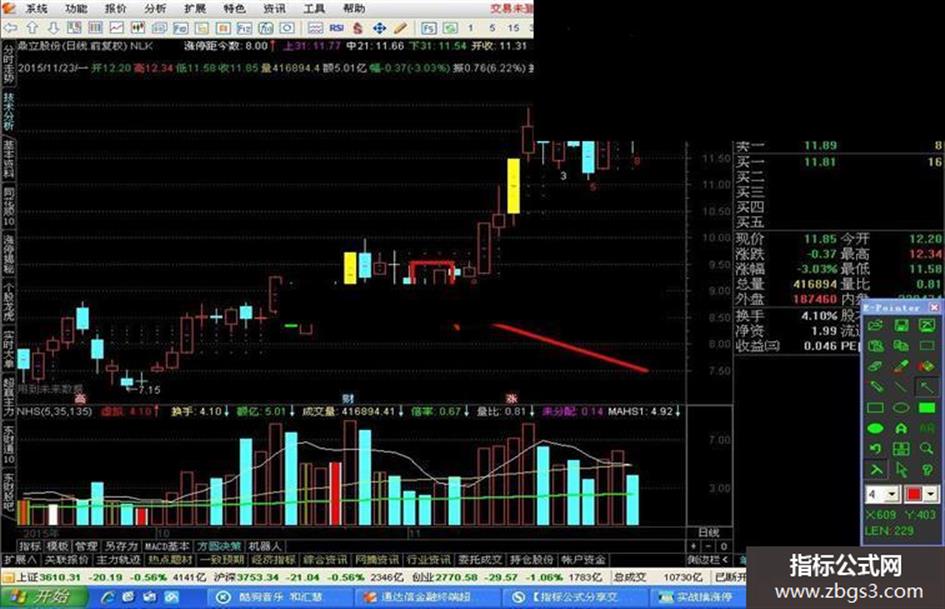This screenshot has width=945, height=609.
Task: Open the 热点题材 tab
Action: [x=170, y=560]
